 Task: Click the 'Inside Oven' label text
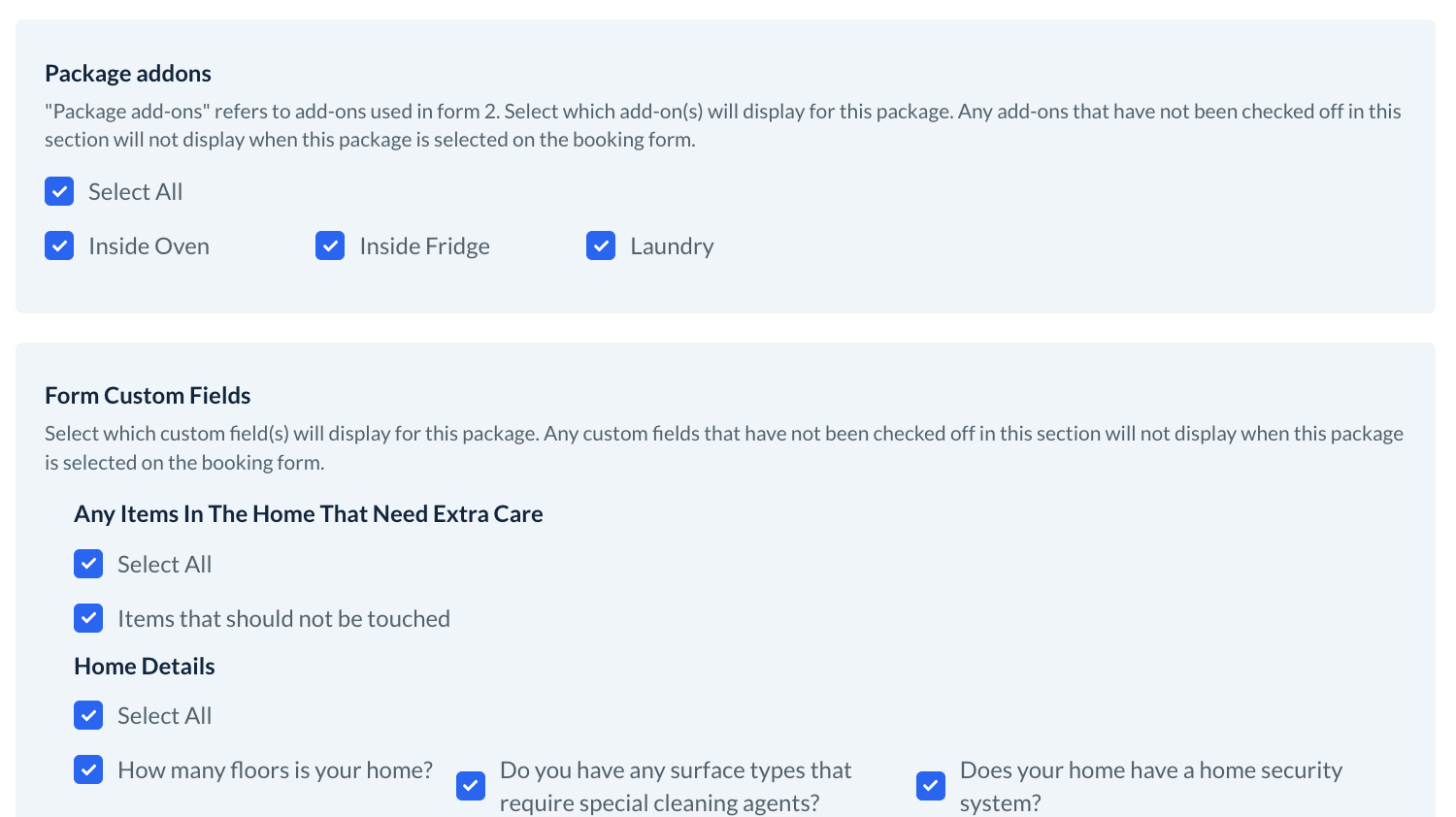click(149, 246)
